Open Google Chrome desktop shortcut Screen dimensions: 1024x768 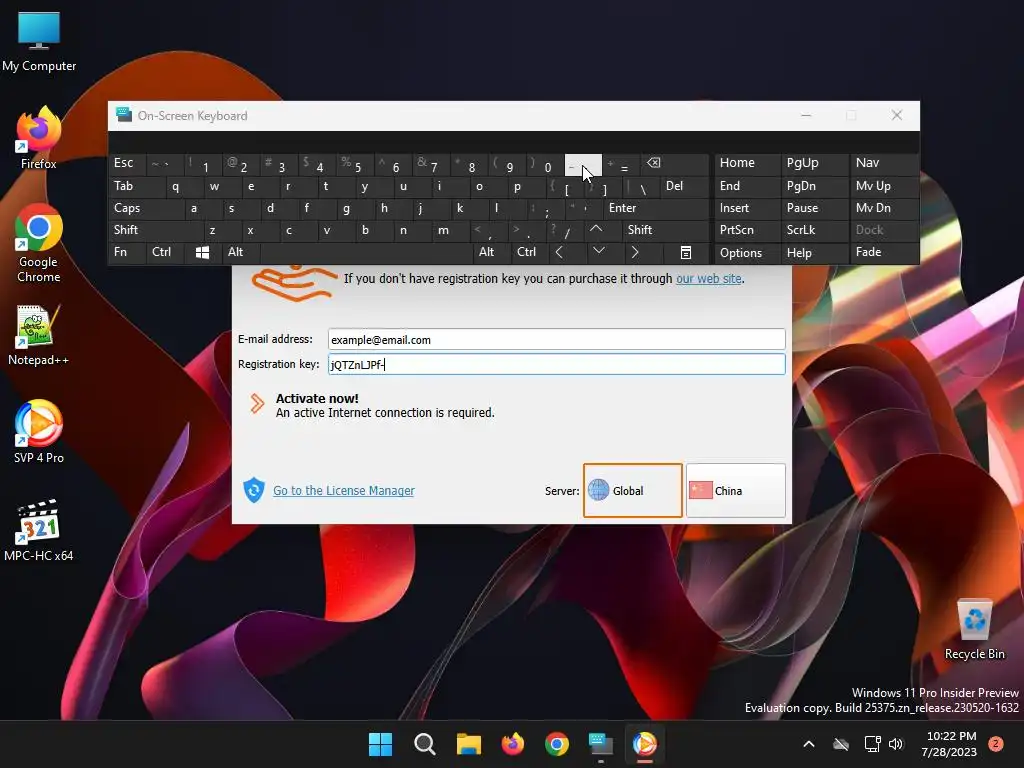click(x=39, y=243)
